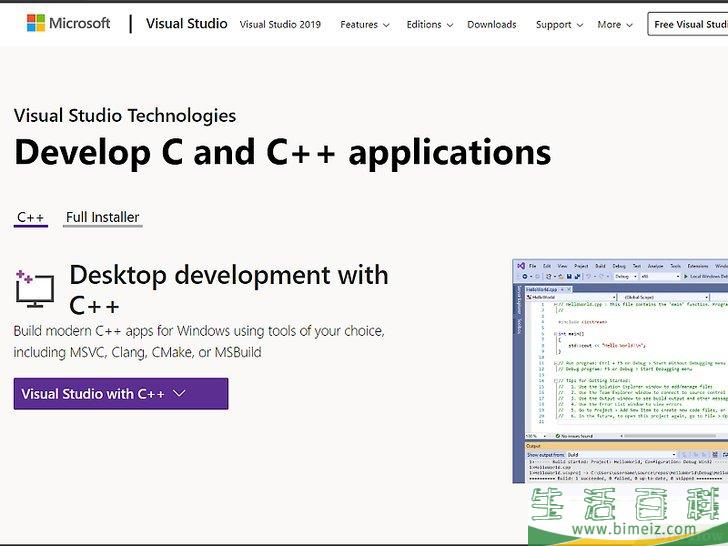Click the Visual Studio IDE screenshot thumbnail

(620, 371)
